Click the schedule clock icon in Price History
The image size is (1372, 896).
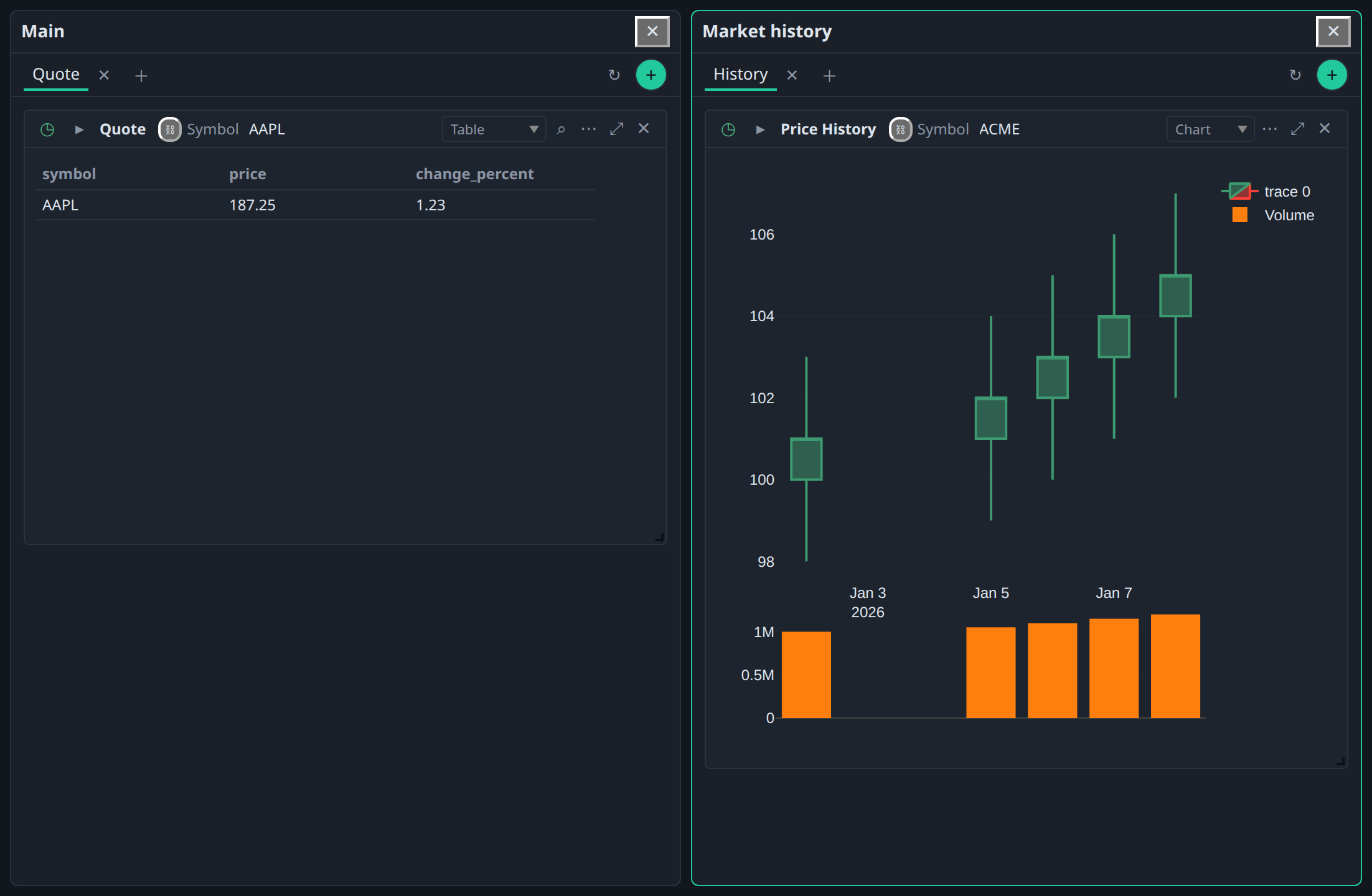[728, 129]
